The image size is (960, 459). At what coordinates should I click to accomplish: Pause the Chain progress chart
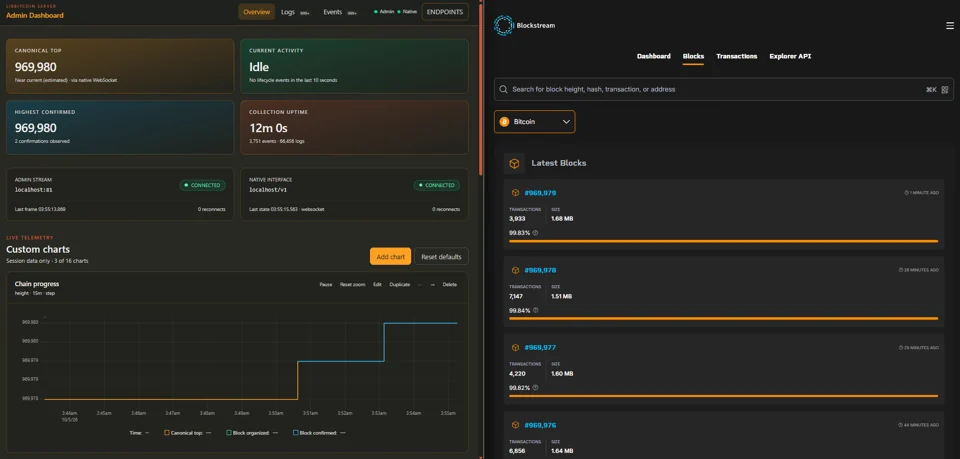coord(326,285)
